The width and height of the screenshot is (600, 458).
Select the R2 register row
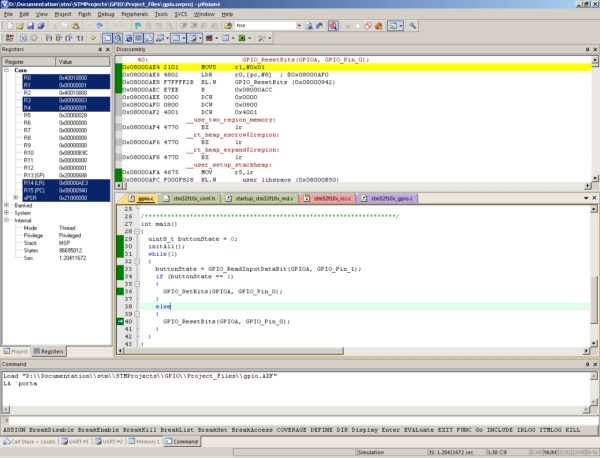pyautogui.click(x=66, y=93)
